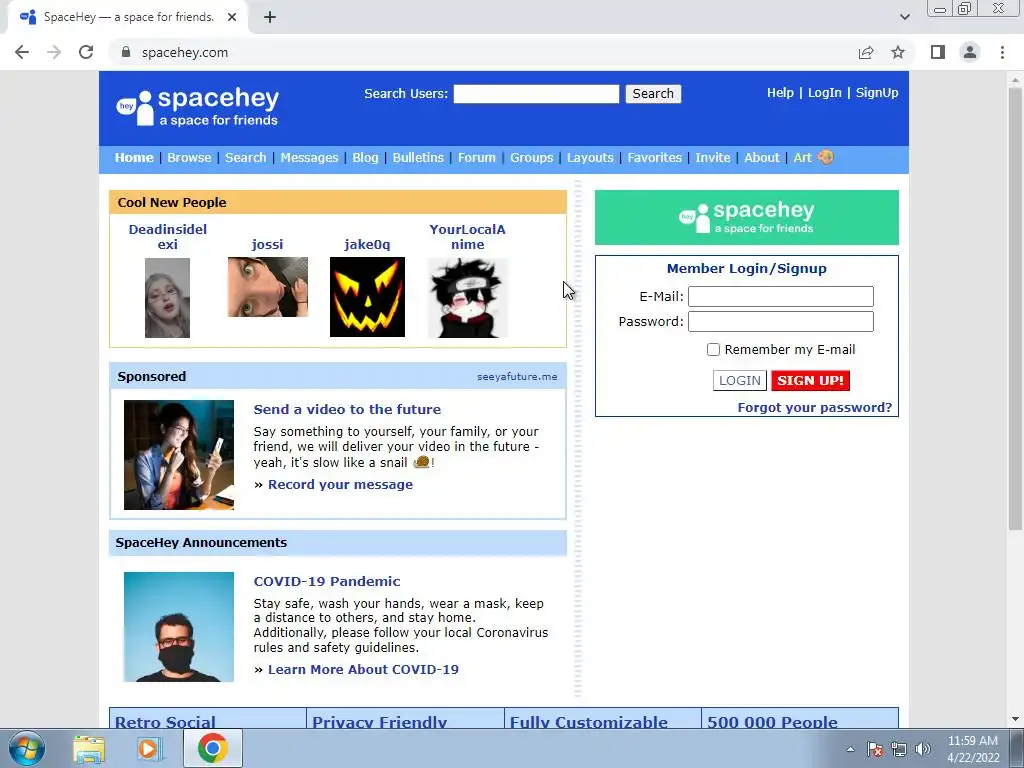The height and width of the screenshot is (768, 1024).
Task: Open the Action Center flag icon
Action: [x=875, y=749]
